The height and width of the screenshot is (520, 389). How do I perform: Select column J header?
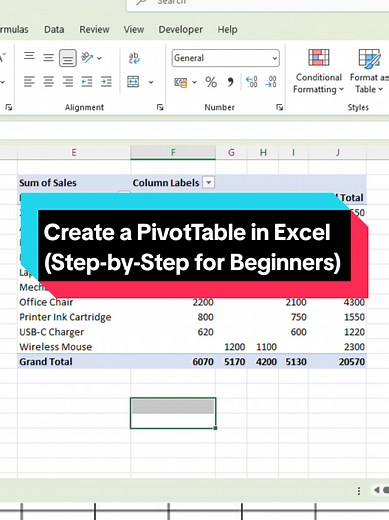coord(337,153)
